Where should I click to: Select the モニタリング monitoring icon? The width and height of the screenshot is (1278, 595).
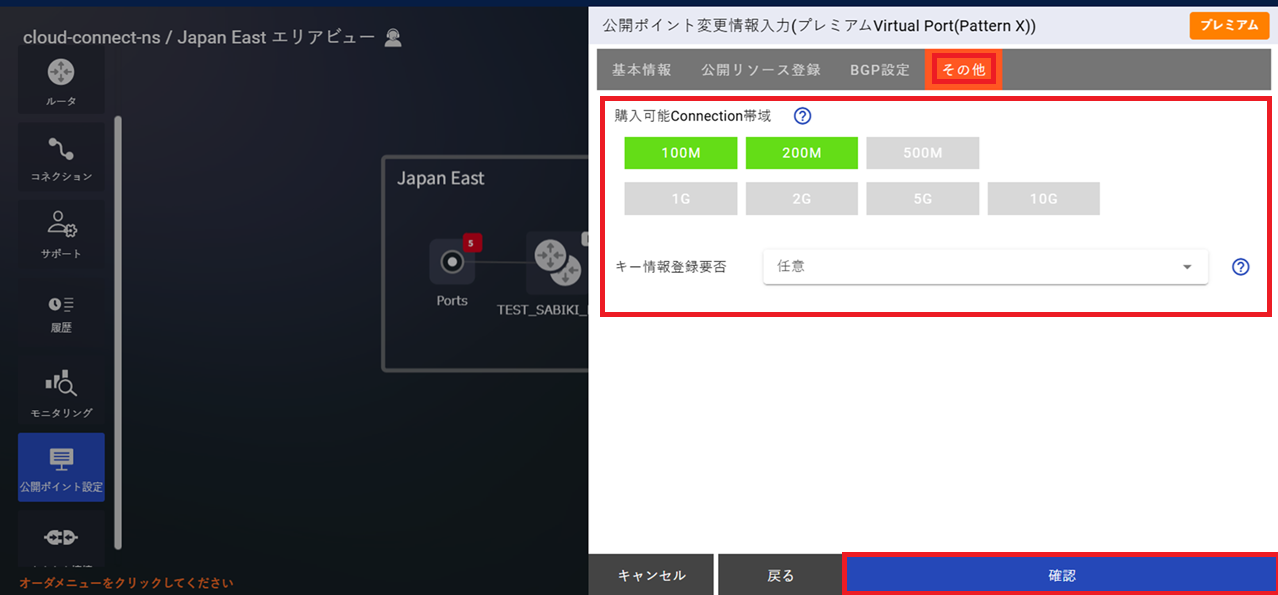point(60,388)
